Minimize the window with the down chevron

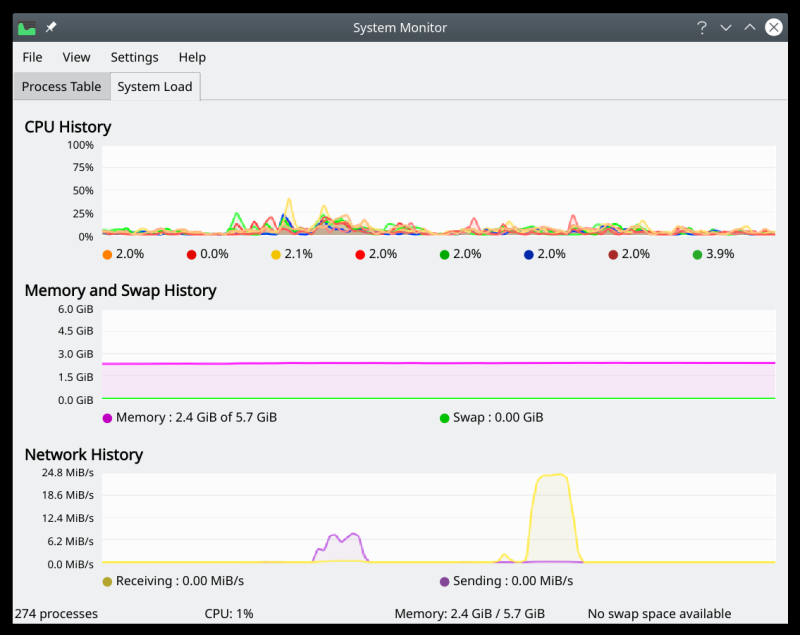[x=726, y=28]
